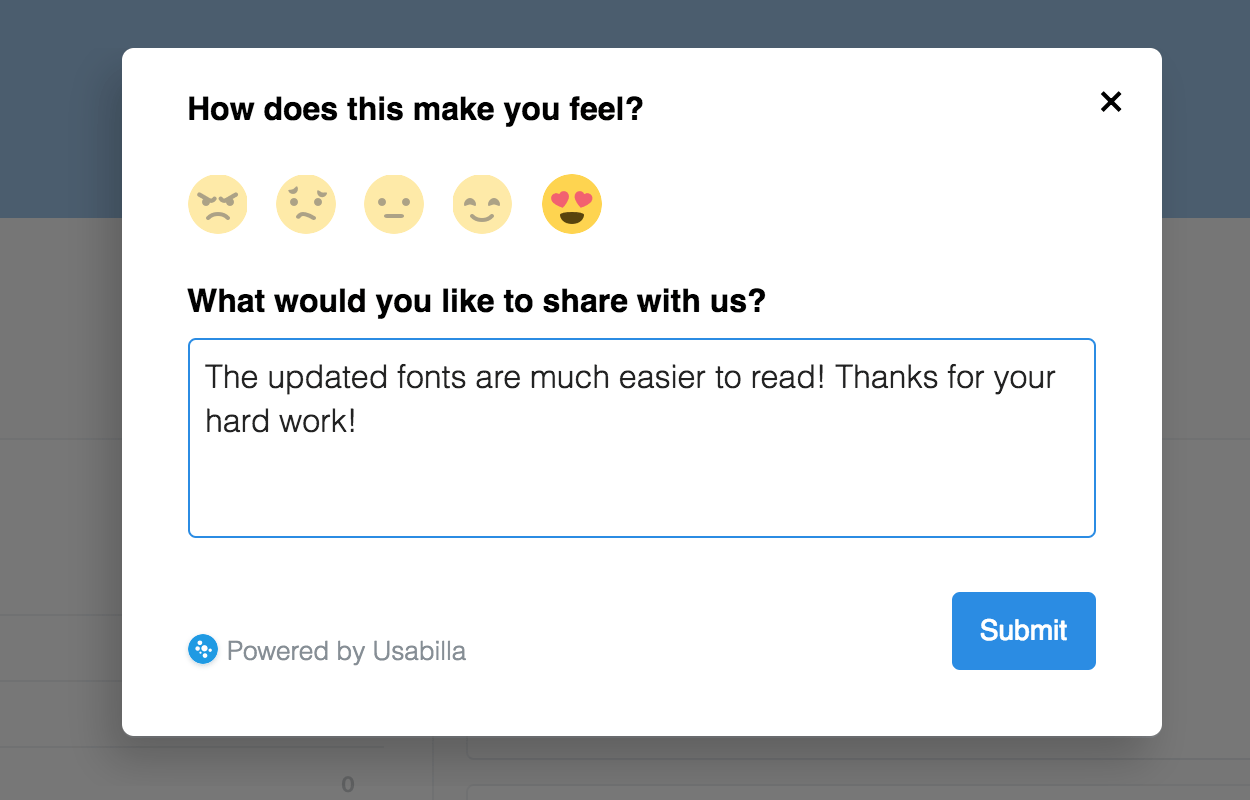Select the smiling face emoji rating
This screenshot has width=1250, height=800.
482,204
